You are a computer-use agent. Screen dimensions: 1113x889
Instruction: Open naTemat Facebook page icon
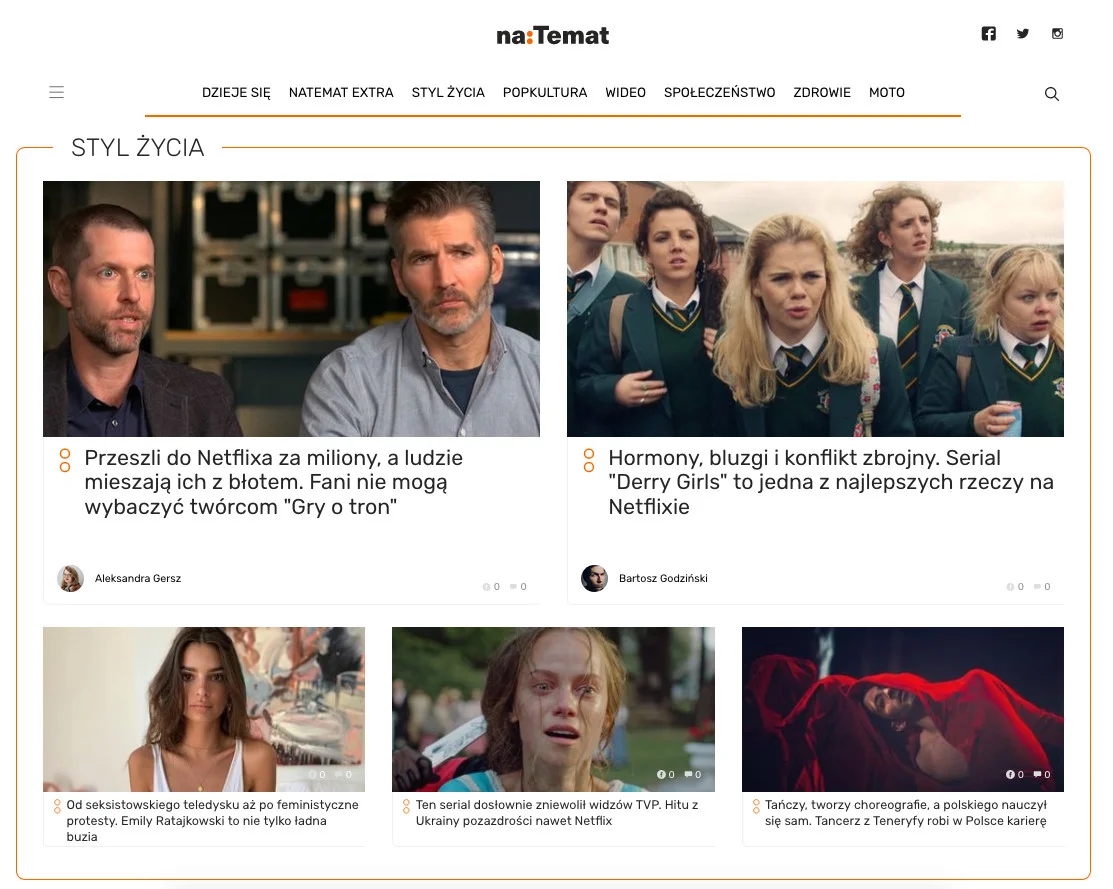tap(989, 33)
